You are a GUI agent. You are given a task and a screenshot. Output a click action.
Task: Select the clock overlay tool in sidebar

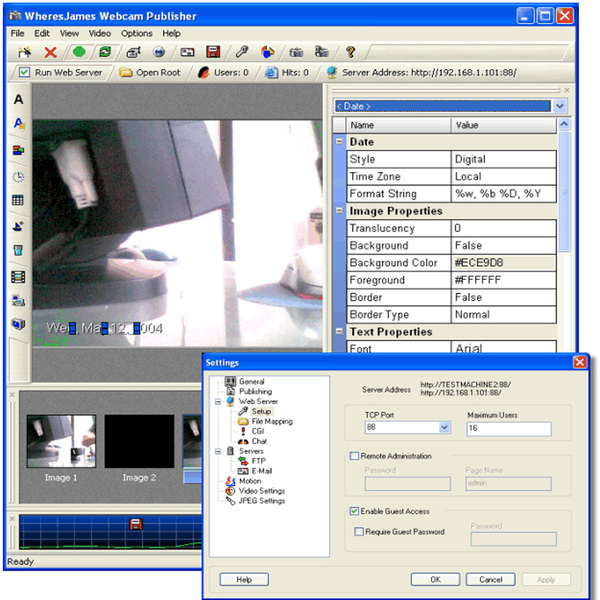(18, 177)
